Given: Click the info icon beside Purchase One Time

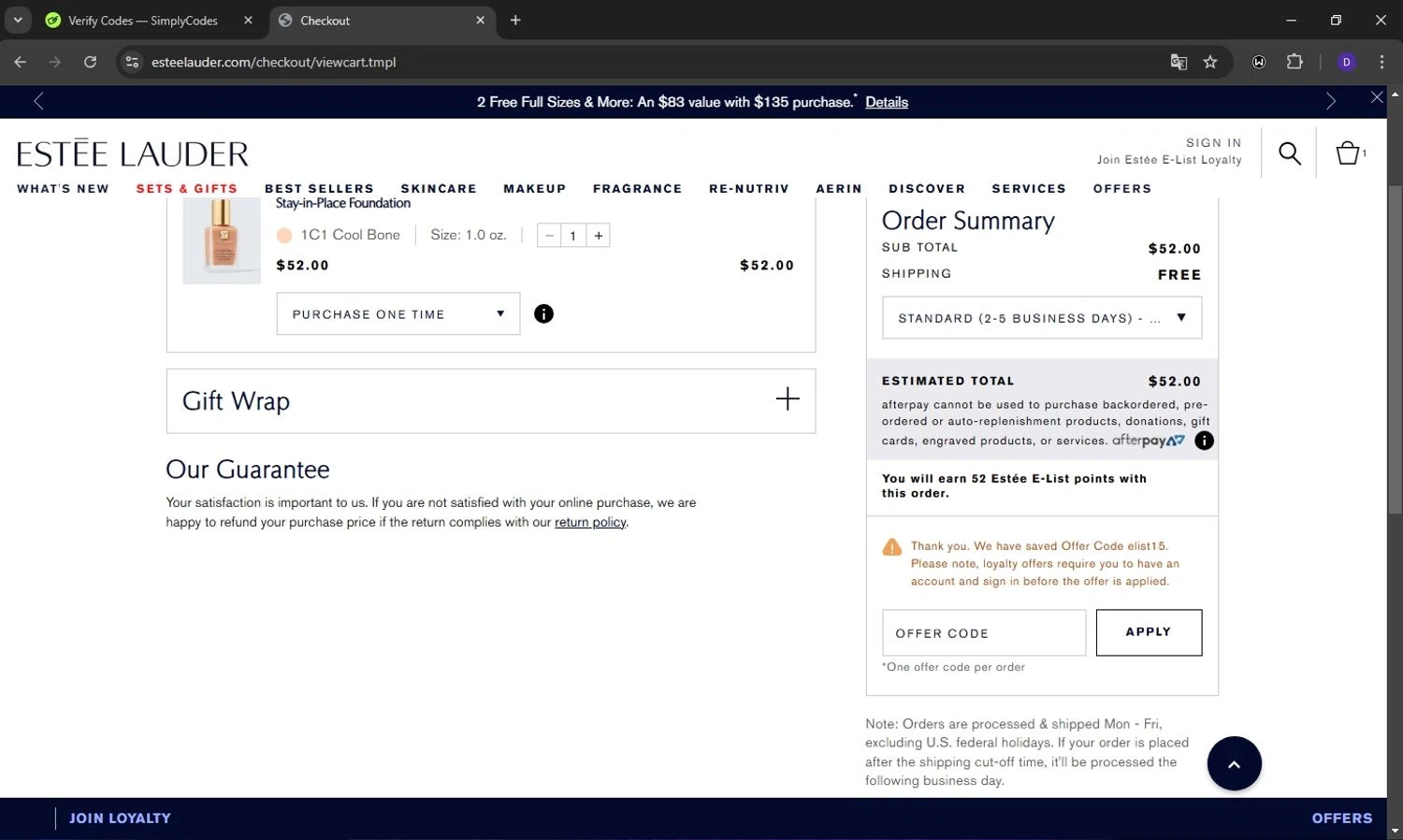Looking at the screenshot, I should click(543, 314).
